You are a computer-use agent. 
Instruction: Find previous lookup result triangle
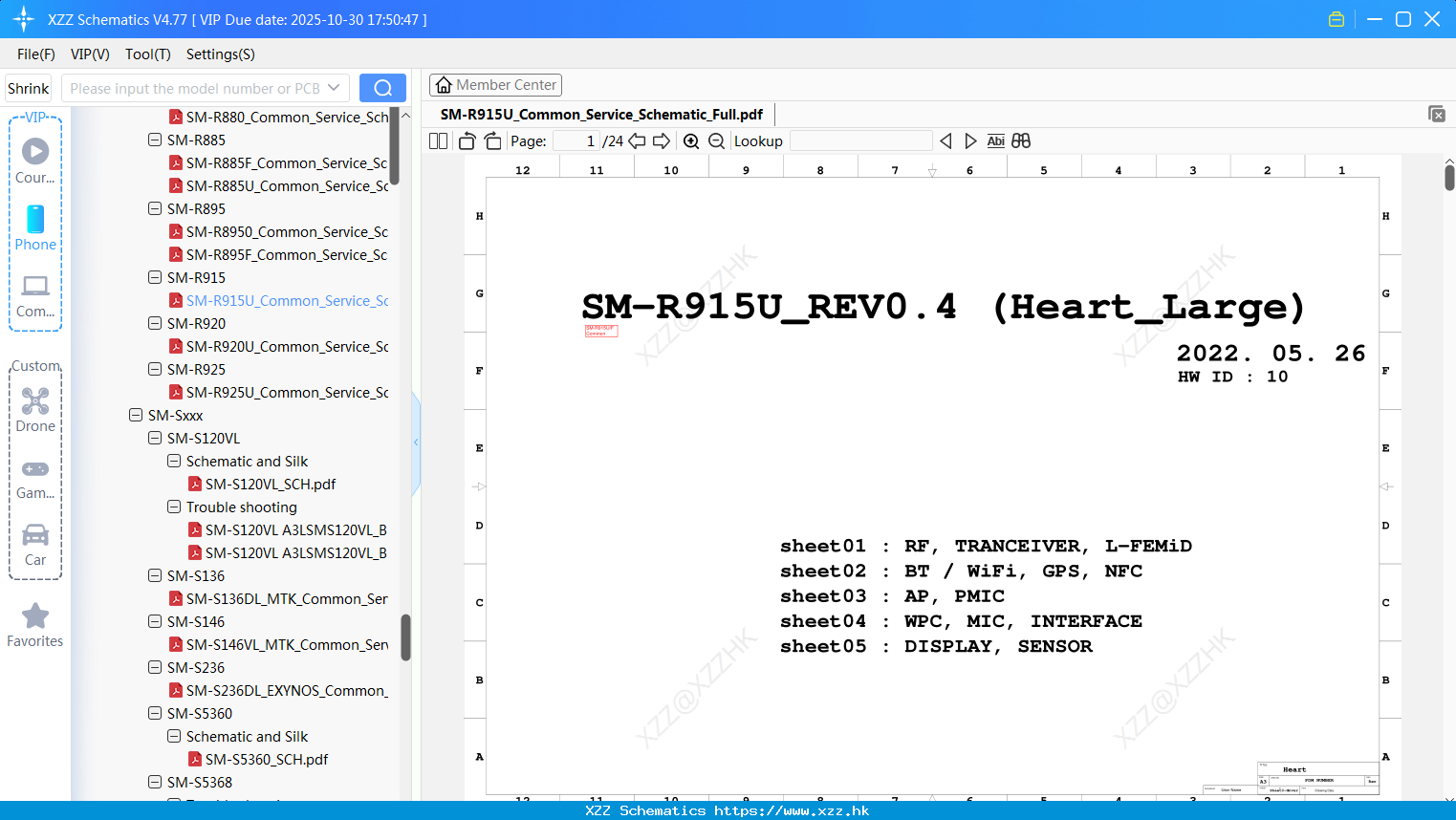pyautogui.click(x=945, y=140)
